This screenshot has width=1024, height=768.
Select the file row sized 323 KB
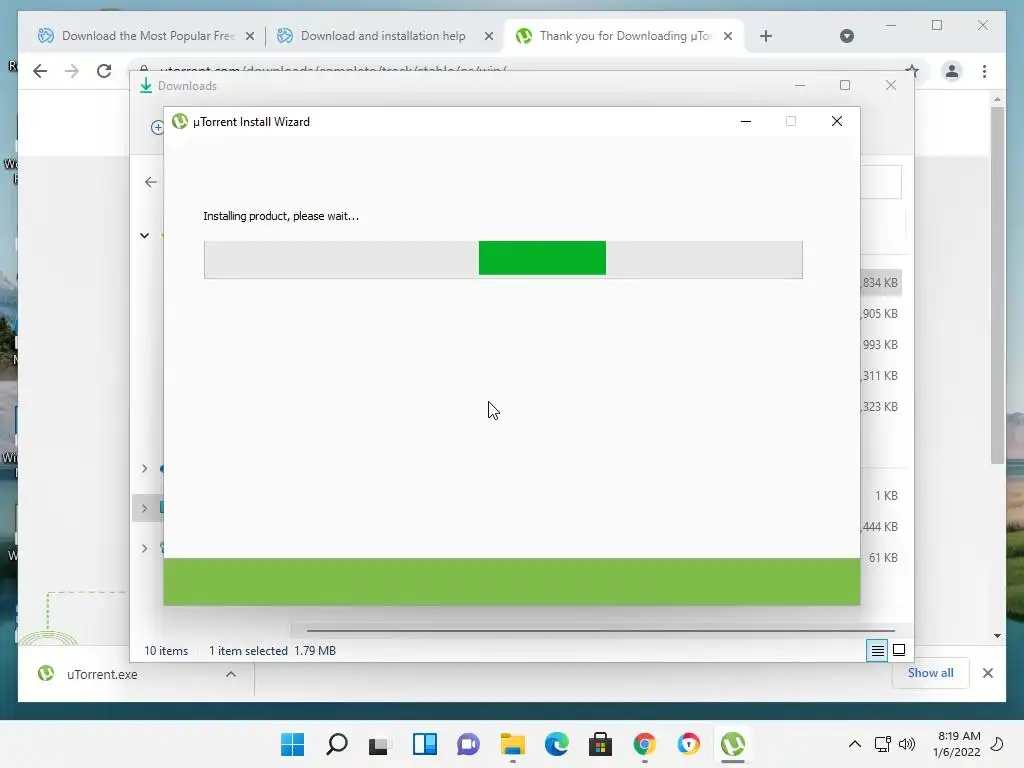pos(880,407)
